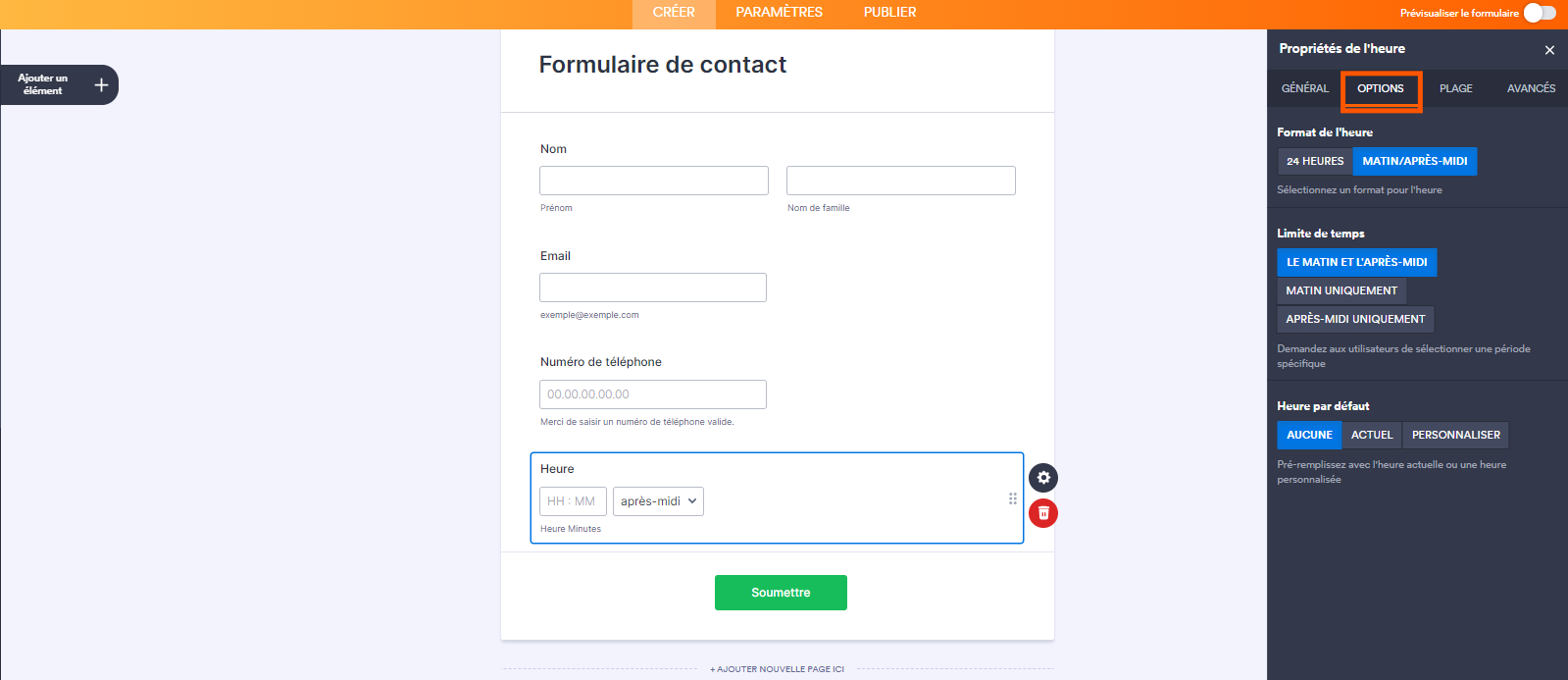Screen dimensions: 1568x680
Task: Switch to the PLAGE tab
Action: pyautogui.click(x=1455, y=88)
